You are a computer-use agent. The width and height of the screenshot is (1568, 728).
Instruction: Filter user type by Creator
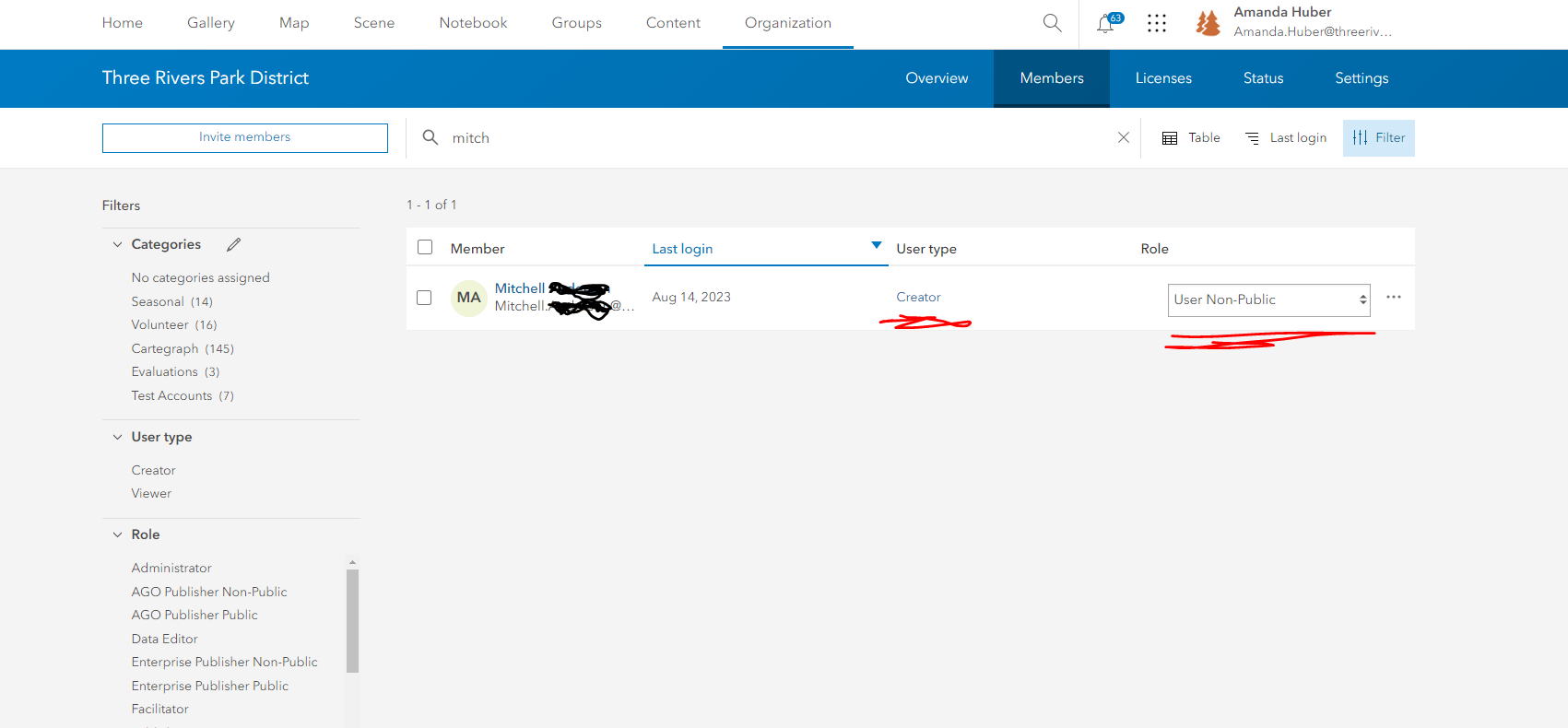click(154, 470)
